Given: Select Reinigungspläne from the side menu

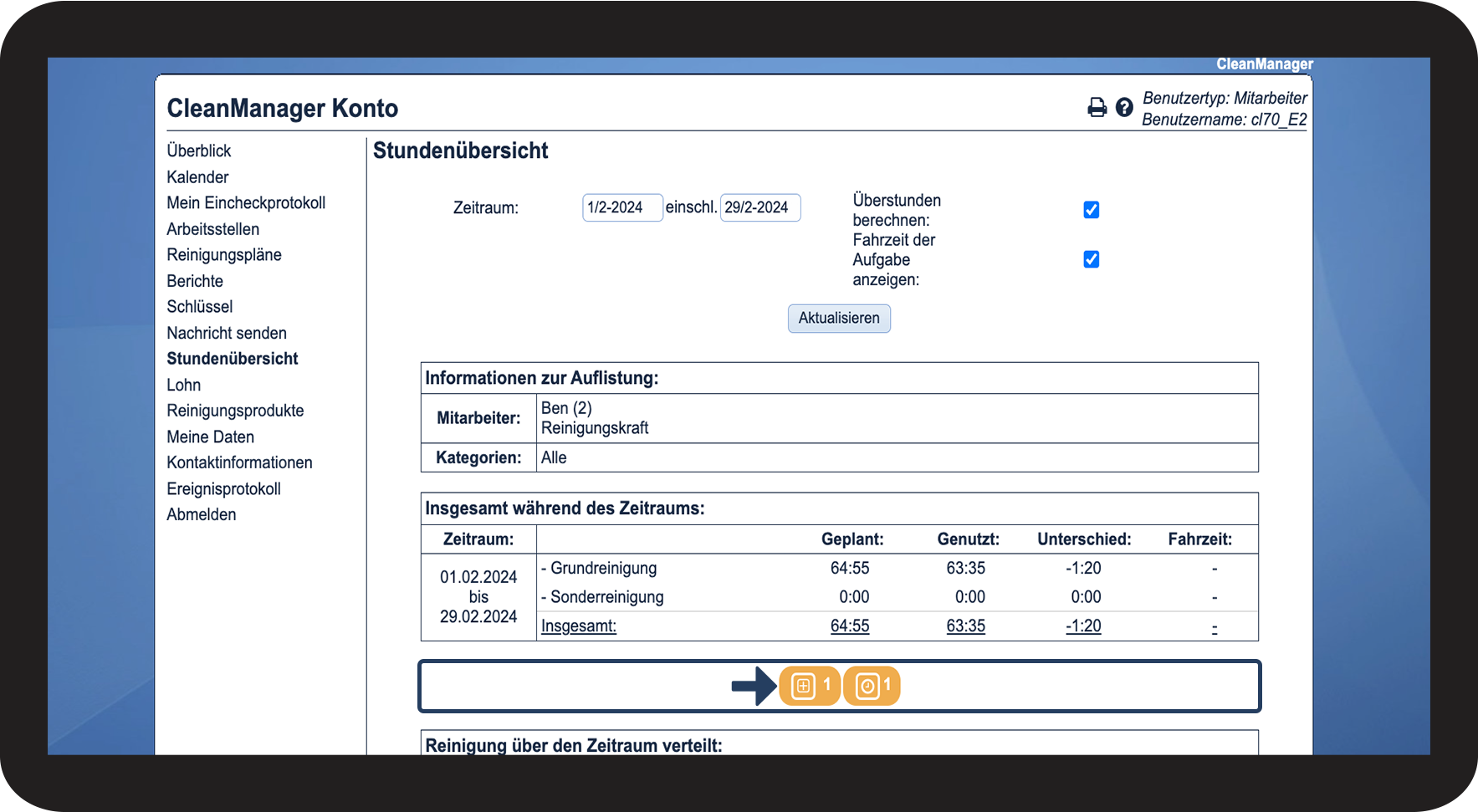Looking at the screenshot, I should click(224, 255).
